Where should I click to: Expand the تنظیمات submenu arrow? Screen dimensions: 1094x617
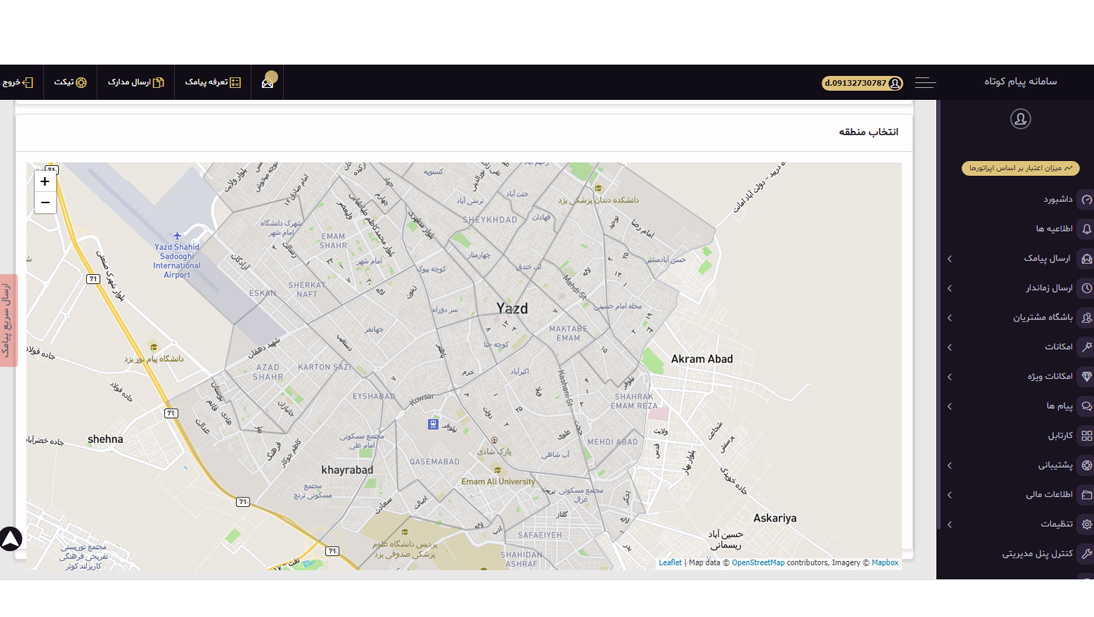[x=949, y=524]
